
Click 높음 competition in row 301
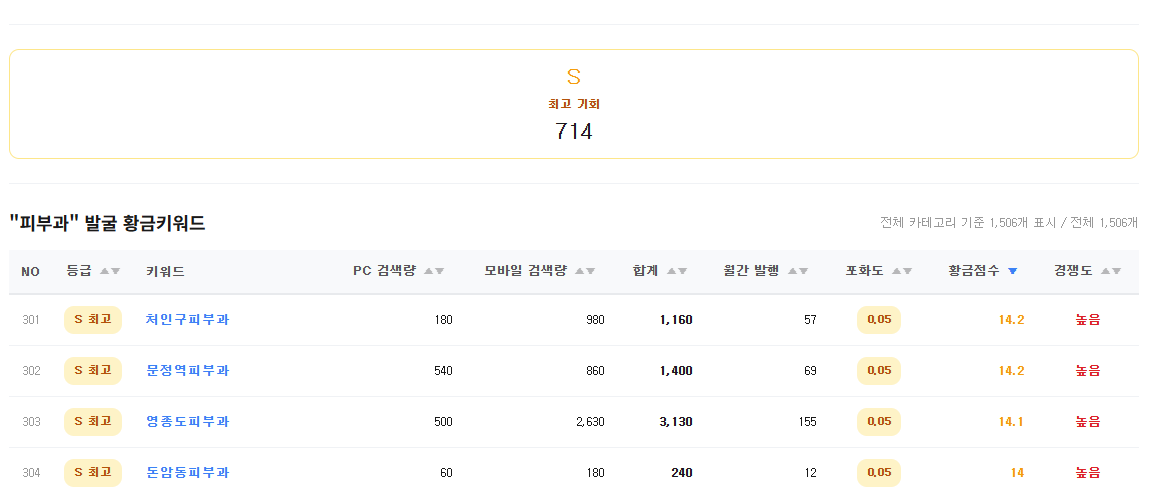click(x=1087, y=319)
